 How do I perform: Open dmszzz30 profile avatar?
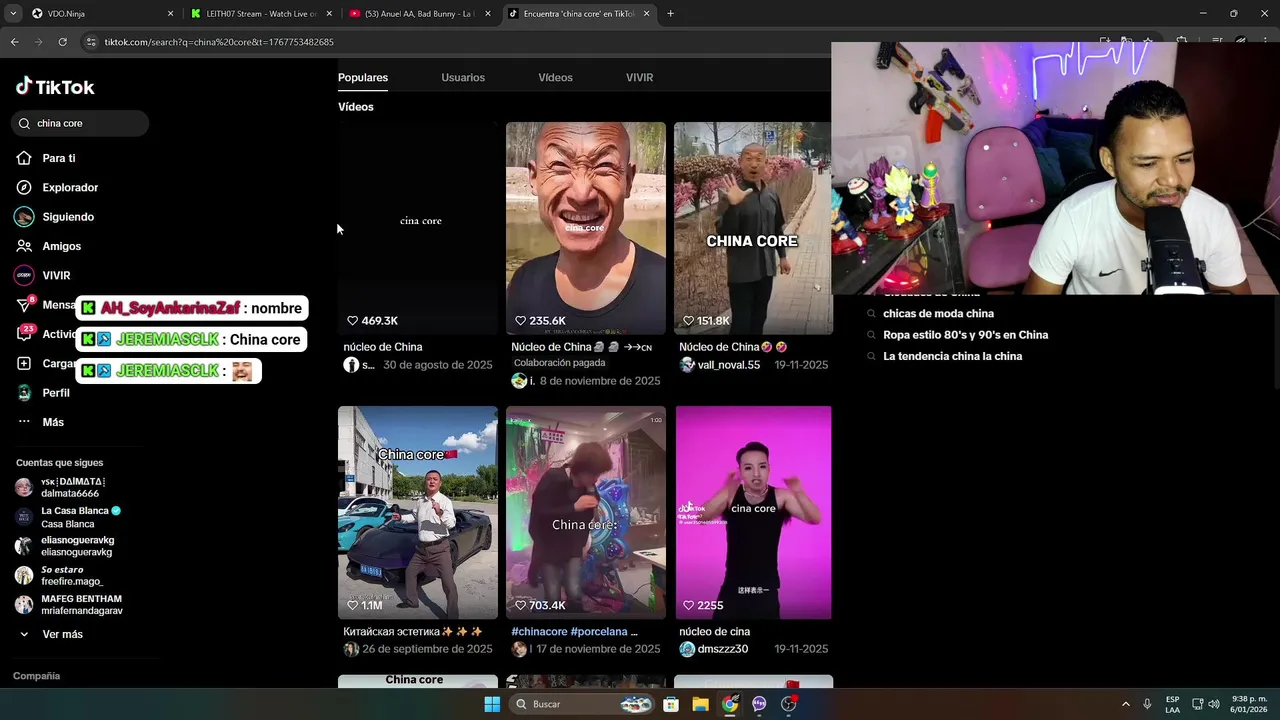(687, 649)
